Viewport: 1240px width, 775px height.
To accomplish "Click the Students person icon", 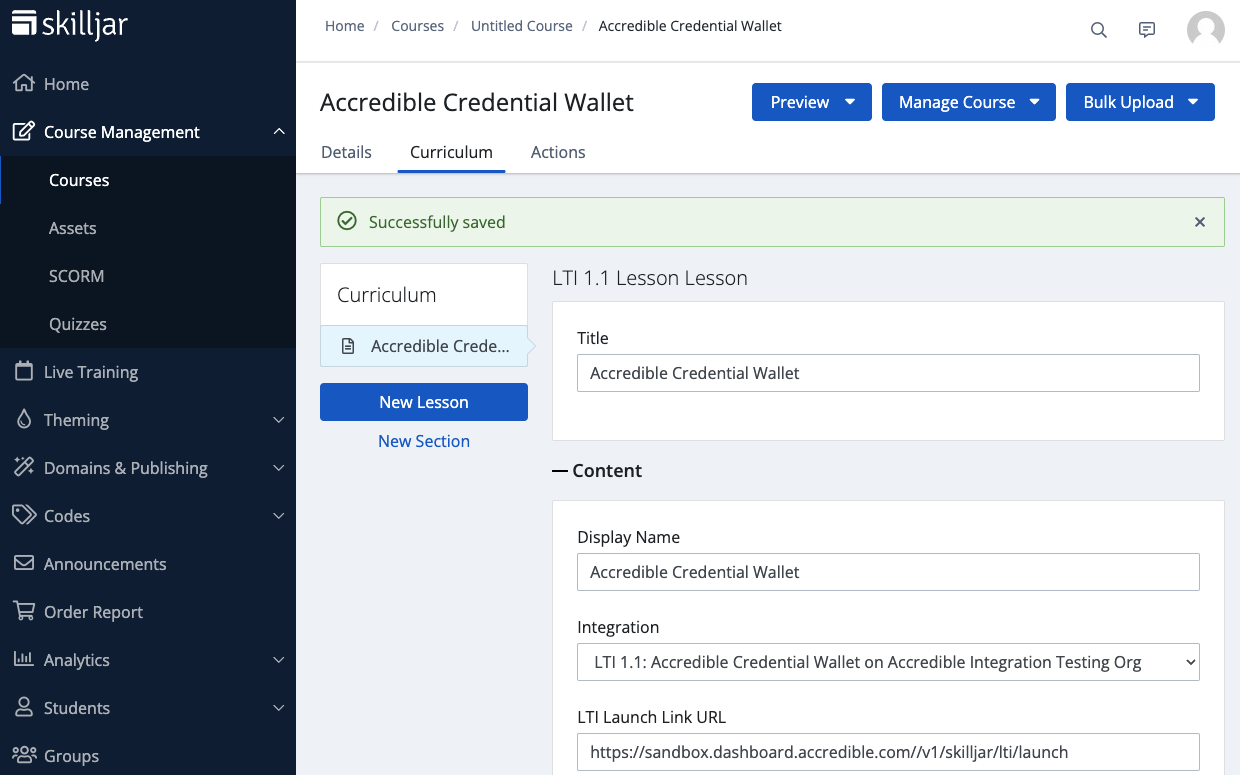I will (24, 708).
